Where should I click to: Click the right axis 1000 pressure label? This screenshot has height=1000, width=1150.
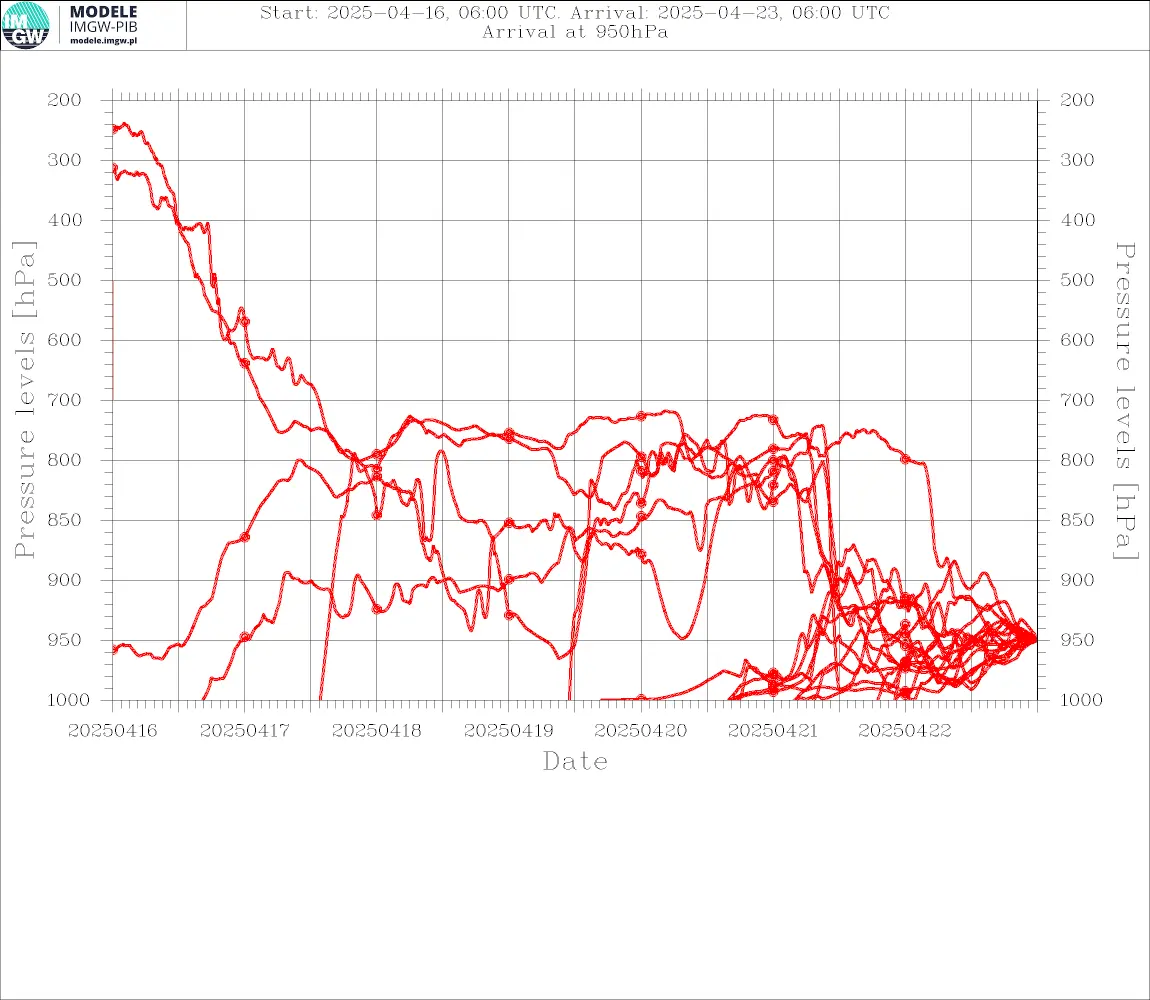[x=1081, y=700]
